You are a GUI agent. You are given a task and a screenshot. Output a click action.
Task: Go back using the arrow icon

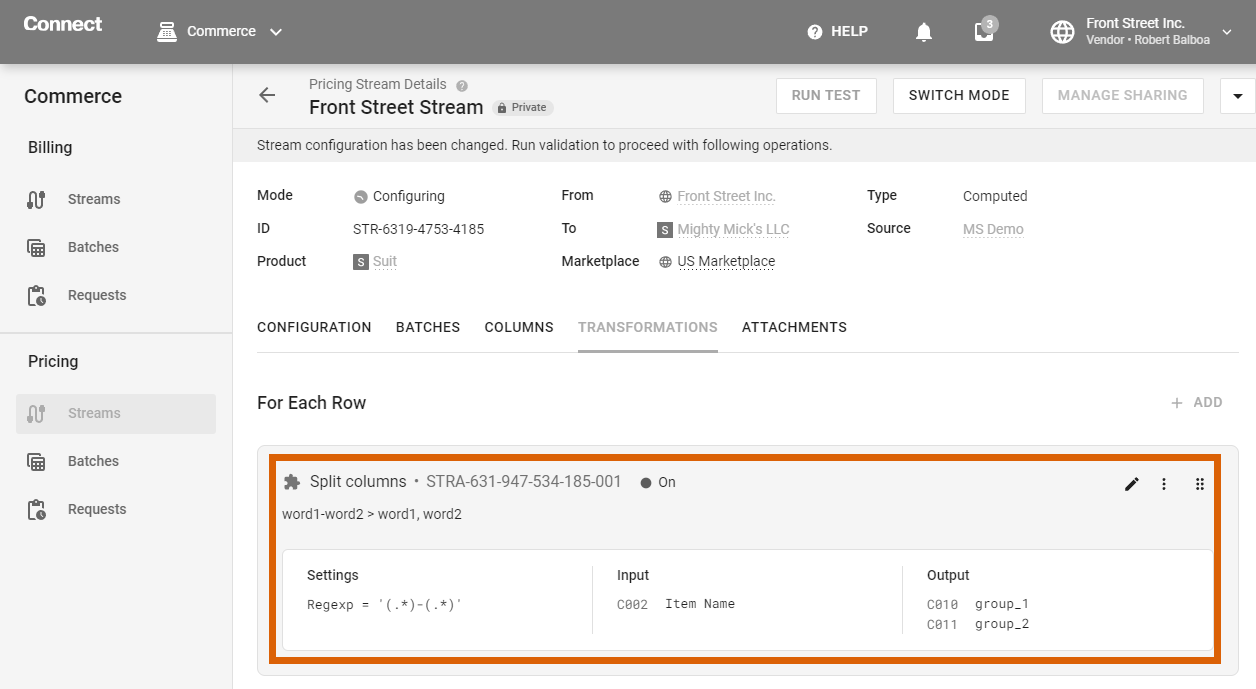point(267,95)
